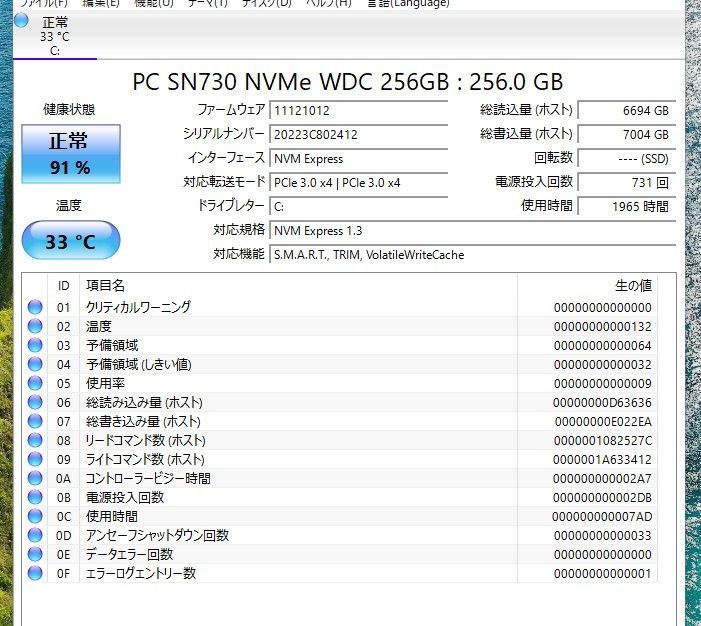Select the リードコマンド数 (ホスト) row
Screen dimensions: 701x626
click(340, 440)
